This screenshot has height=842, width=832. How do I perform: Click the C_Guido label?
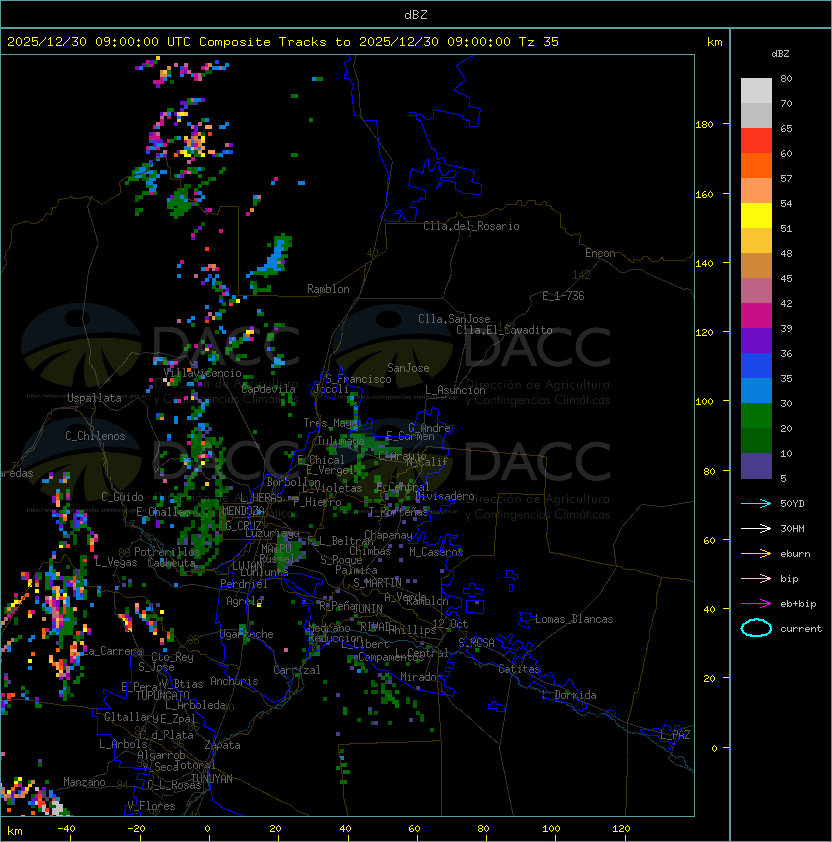[x=122, y=497]
